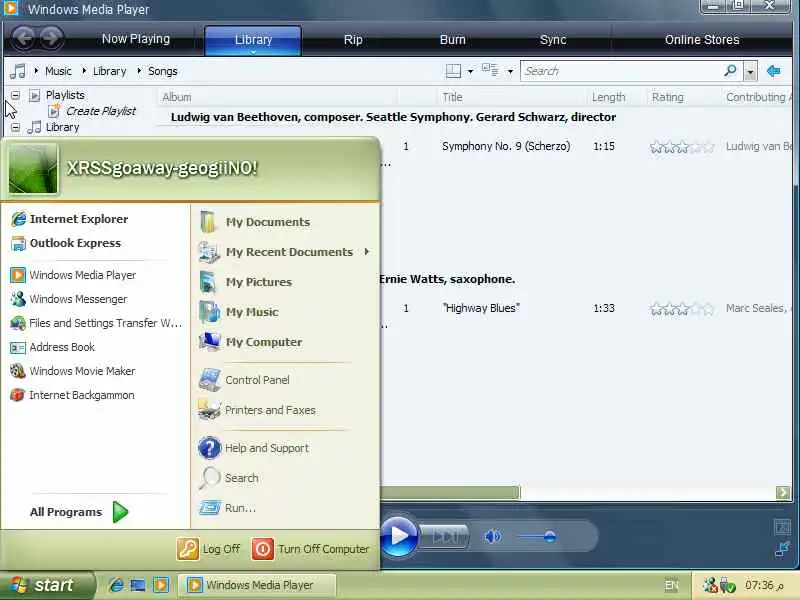Click the Music breadcrumb arrow
This screenshot has height=600, width=800.
click(x=36, y=70)
